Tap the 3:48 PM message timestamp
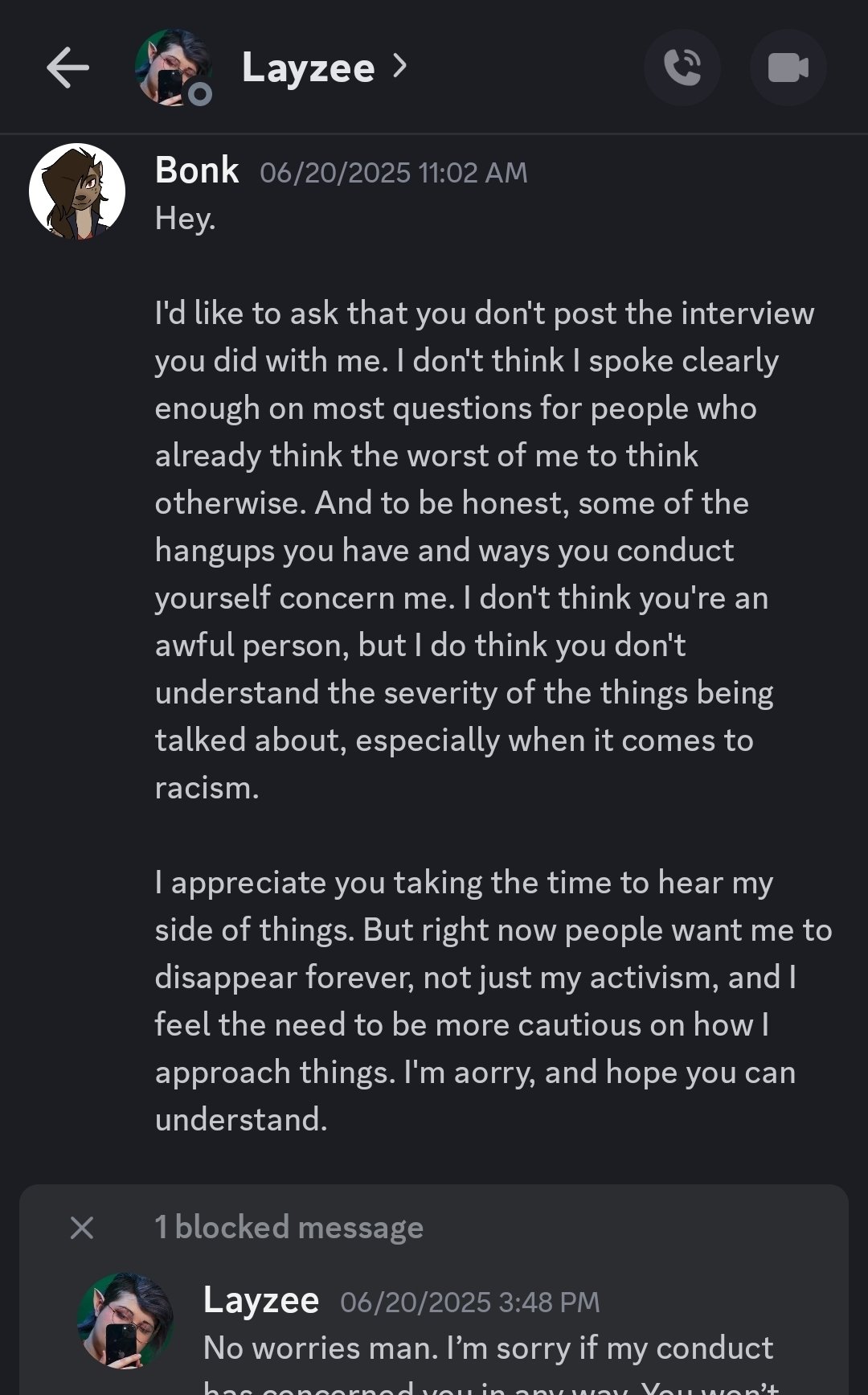The width and height of the screenshot is (868, 1395). tap(470, 1303)
